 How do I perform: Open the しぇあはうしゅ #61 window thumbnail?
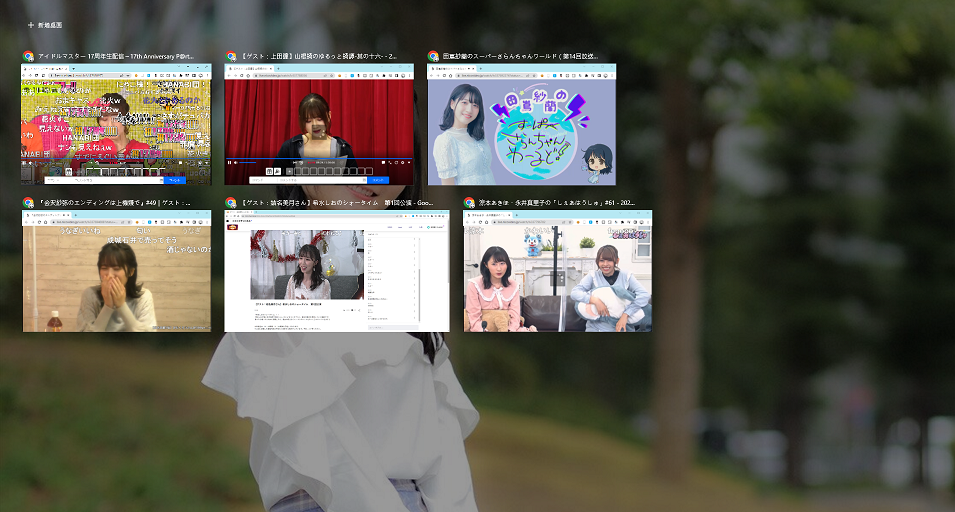[557, 271]
